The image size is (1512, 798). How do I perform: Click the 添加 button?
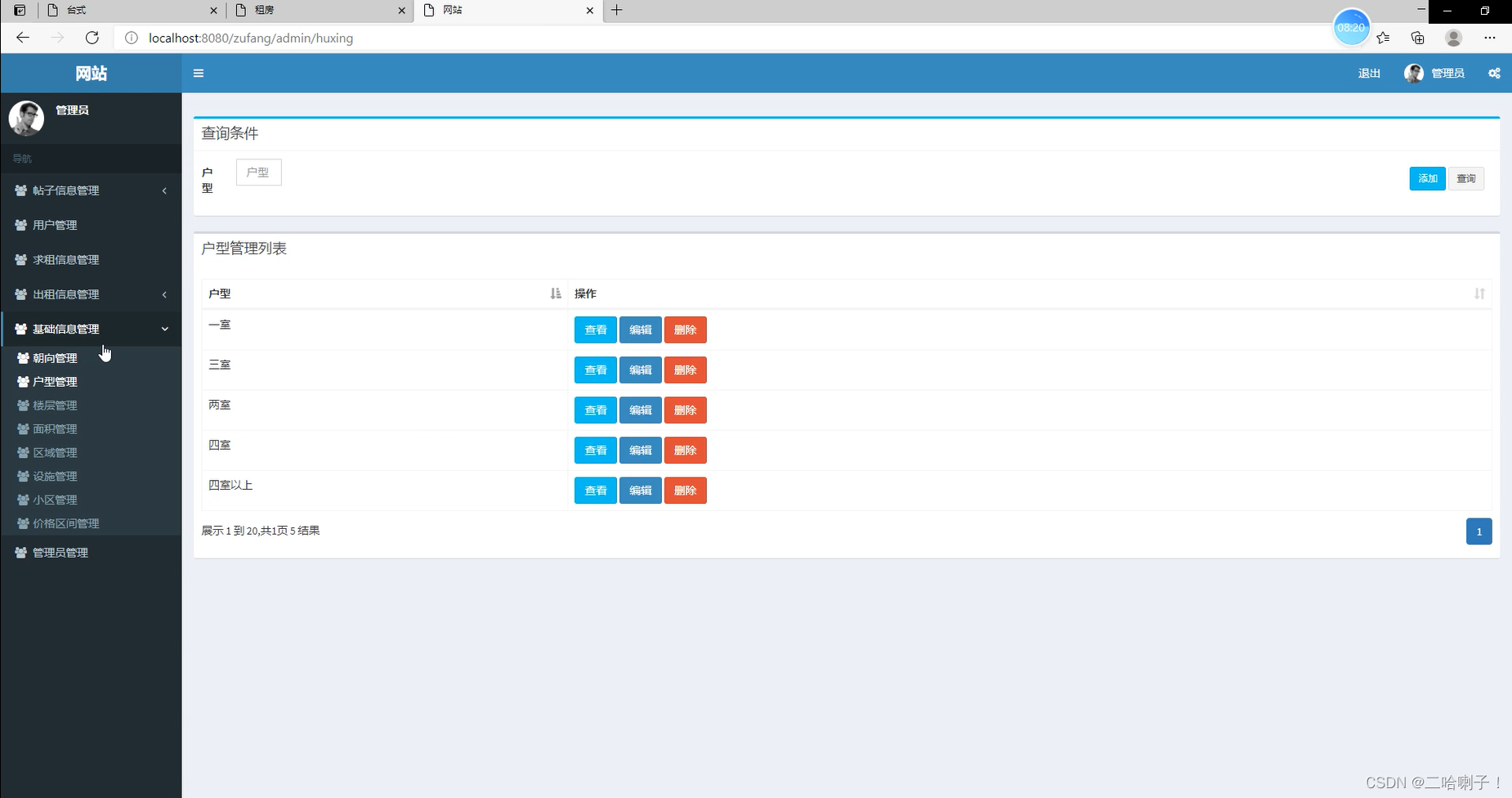coord(1427,178)
